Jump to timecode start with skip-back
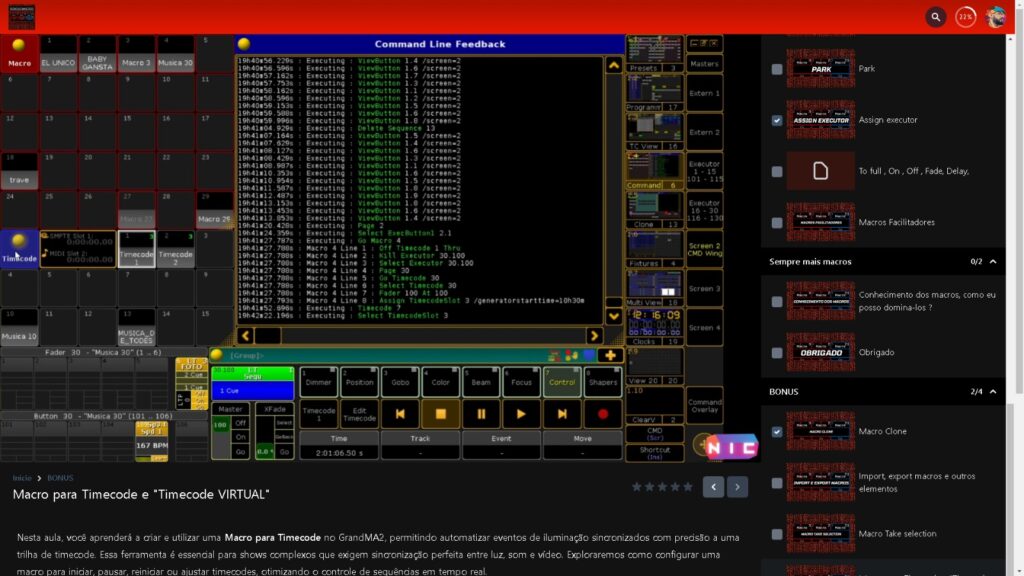1024x576 pixels. (400, 412)
